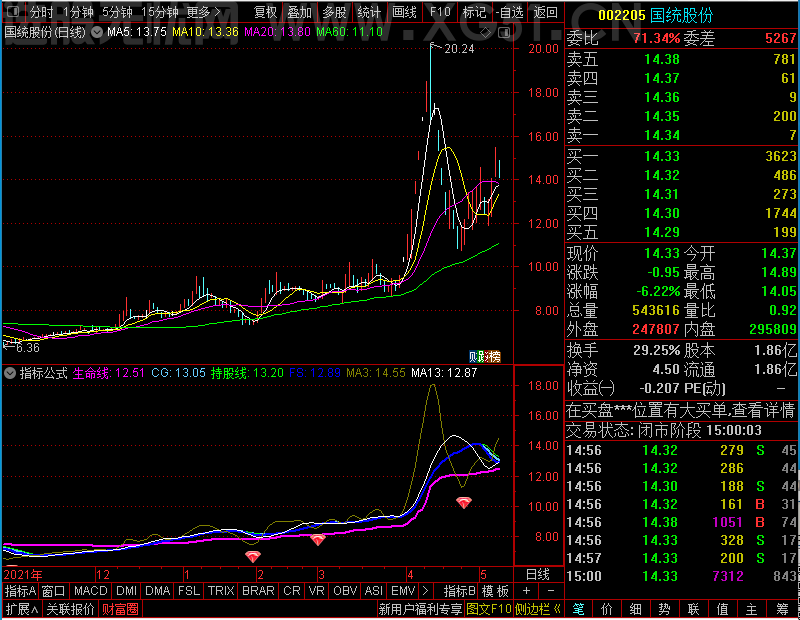Select the DMA indicator
Viewport: 800px width, 620px height.
[x=157, y=591]
